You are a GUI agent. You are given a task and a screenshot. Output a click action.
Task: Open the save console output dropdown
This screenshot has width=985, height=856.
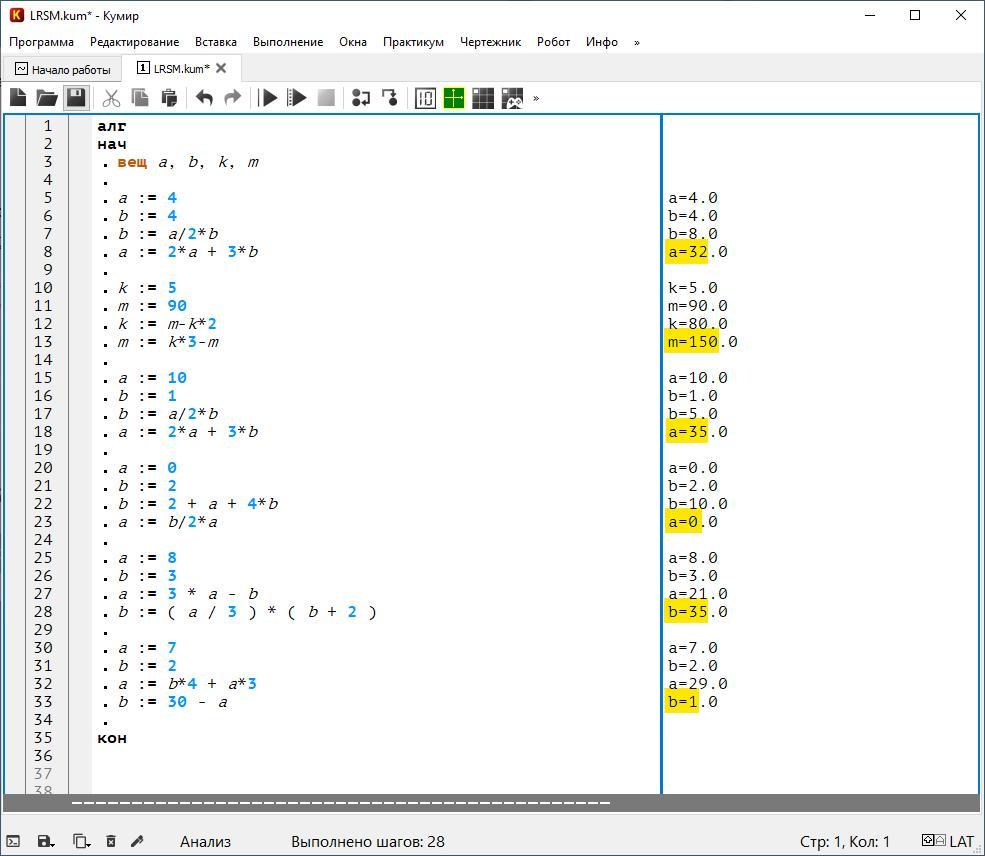point(46,842)
